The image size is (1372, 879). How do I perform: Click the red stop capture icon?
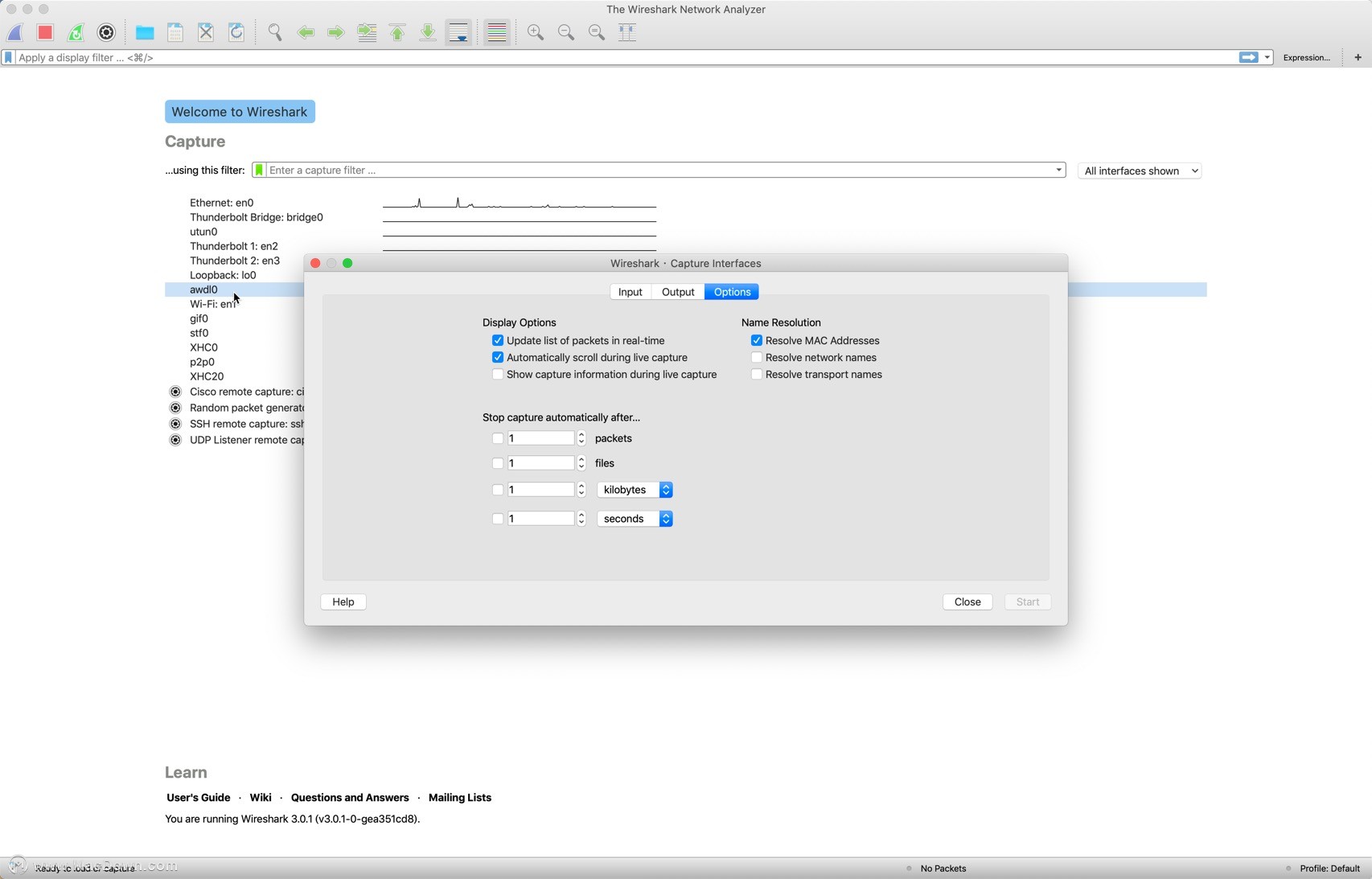pyautogui.click(x=46, y=32)
